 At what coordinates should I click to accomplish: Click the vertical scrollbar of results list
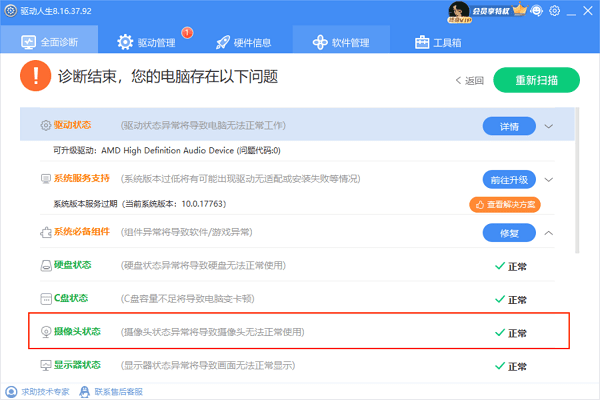tap(577, 180)
